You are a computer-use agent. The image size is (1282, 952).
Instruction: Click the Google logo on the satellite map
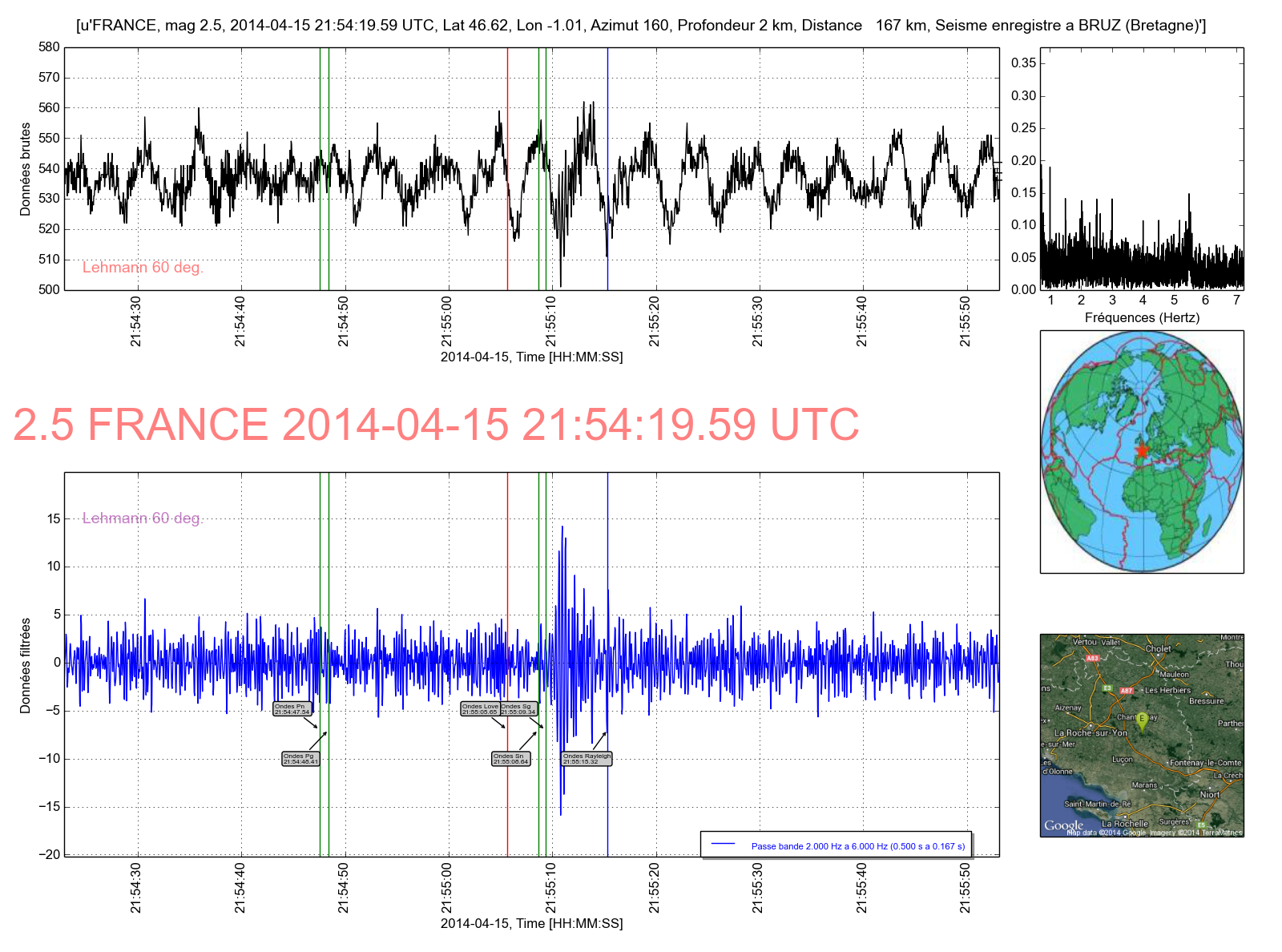[1063, 825]
